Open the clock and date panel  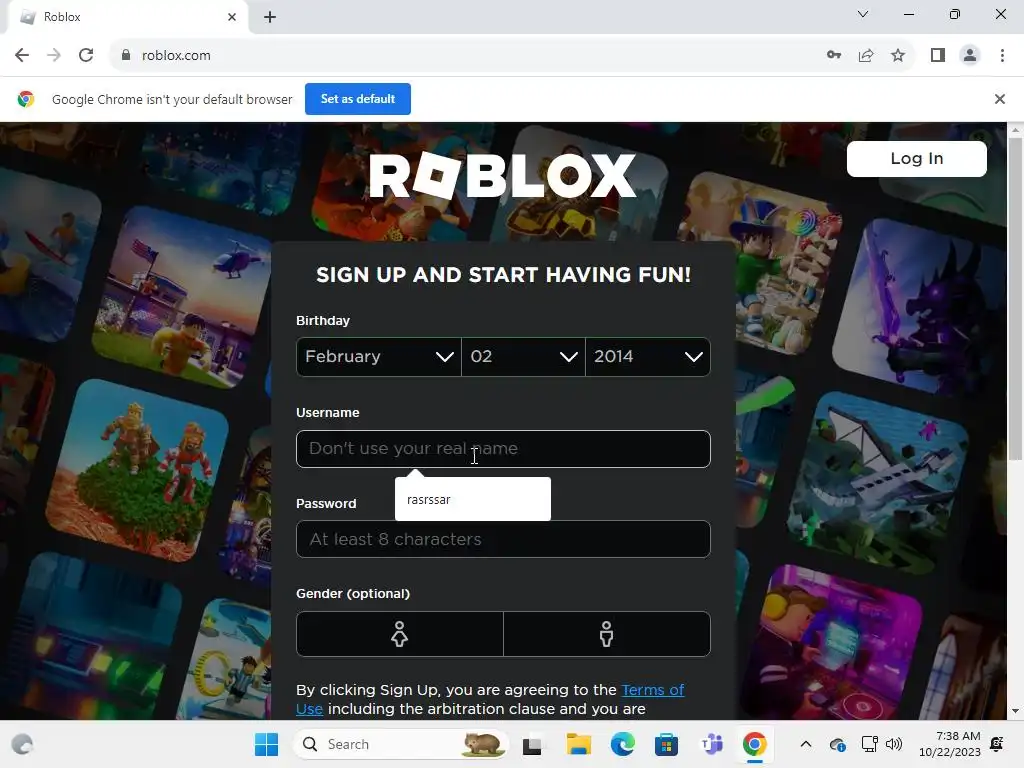[x=950, y=744]
